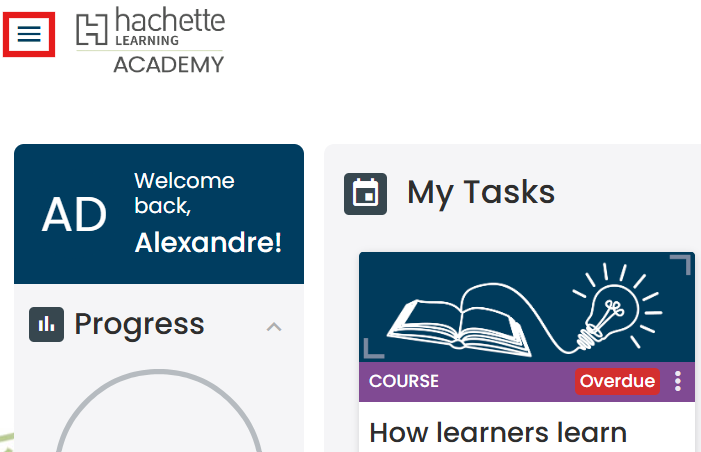The width and height of the screenshot is (701, 452).
Task: Click the Hachette H logo mark
Action: [x=91, y=31]
